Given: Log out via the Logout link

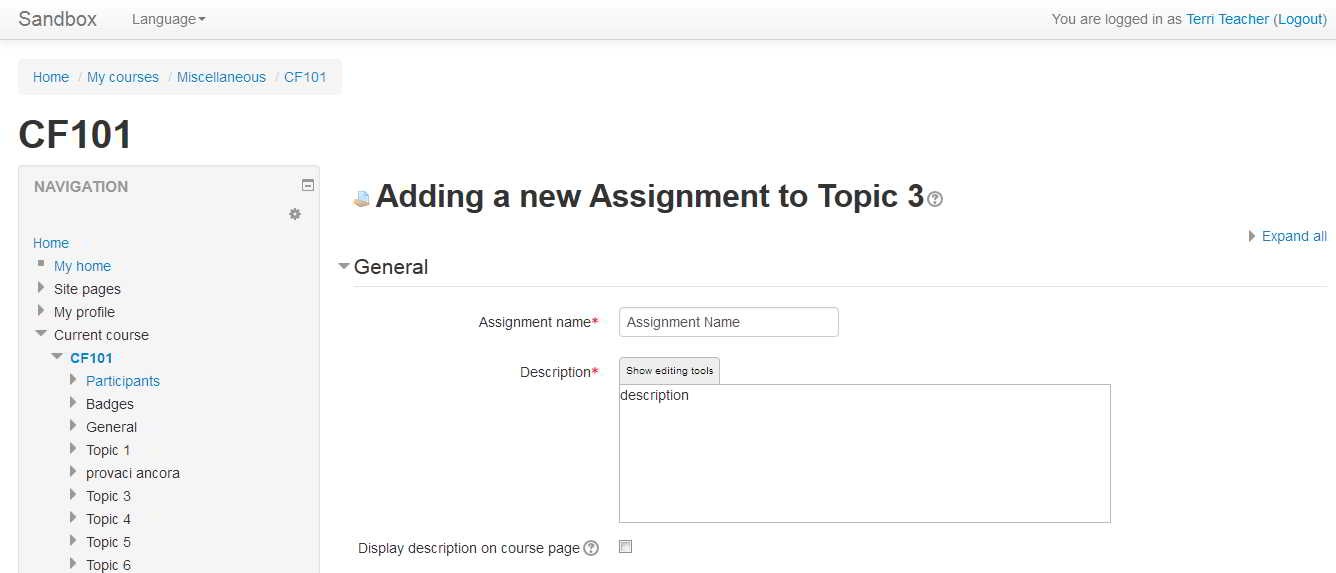Looking at the screenshot, I should point(1300,19).
